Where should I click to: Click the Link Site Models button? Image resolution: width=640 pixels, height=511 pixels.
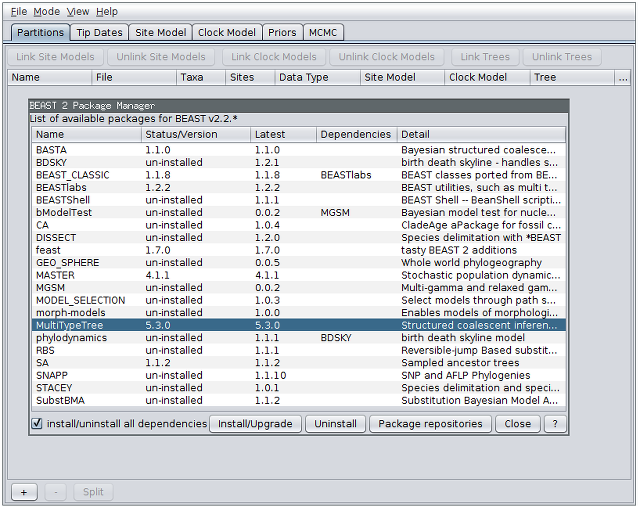pyautogui.click(x=55, y=57)
